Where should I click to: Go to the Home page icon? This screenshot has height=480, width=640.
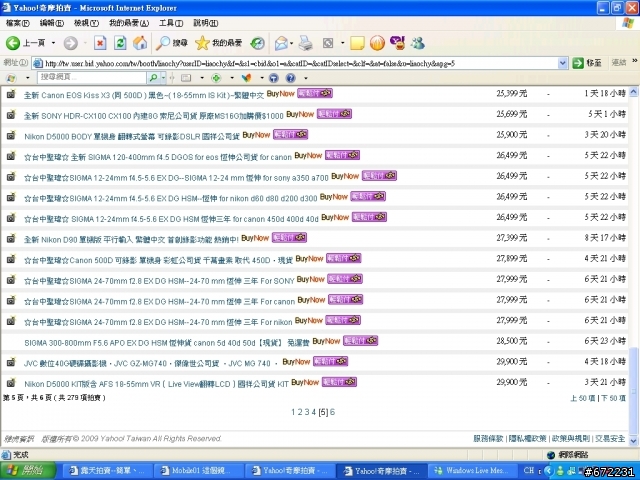[x=140, y=43]
